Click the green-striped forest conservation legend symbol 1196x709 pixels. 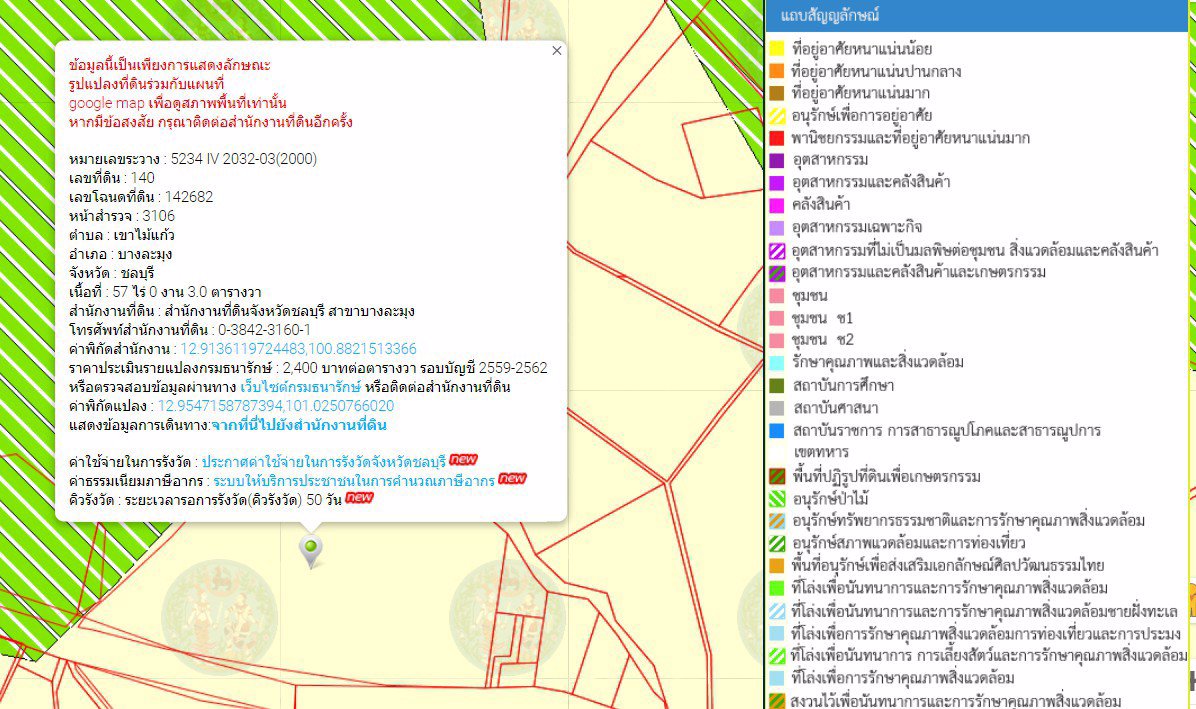coord(776,497)
